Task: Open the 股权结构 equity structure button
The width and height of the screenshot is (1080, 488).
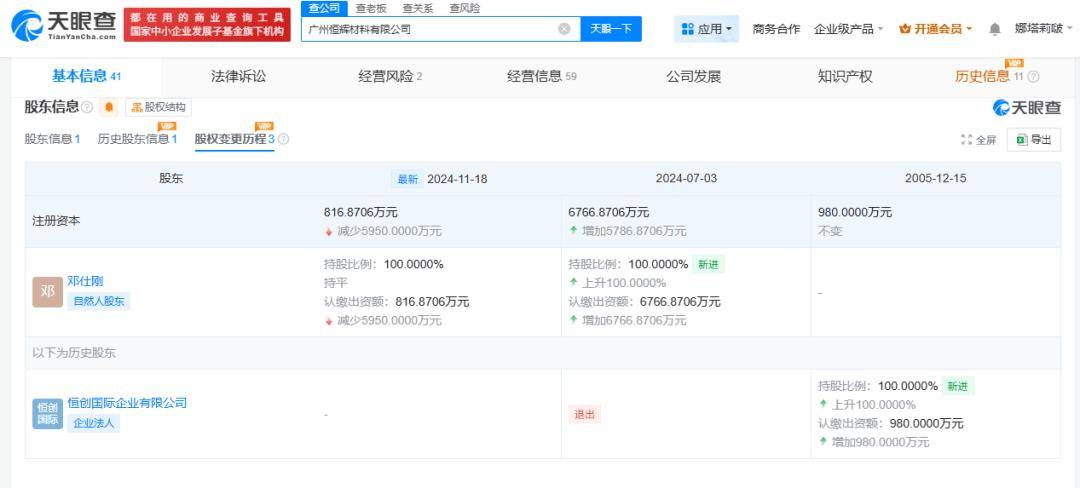Action: (158, 107)
